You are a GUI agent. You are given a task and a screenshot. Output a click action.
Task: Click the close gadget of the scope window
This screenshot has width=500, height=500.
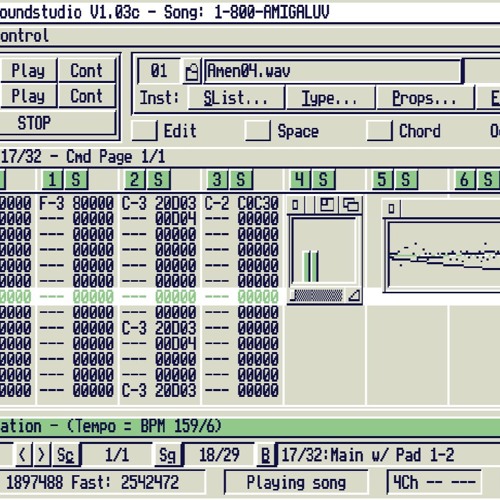pos(392,209)
